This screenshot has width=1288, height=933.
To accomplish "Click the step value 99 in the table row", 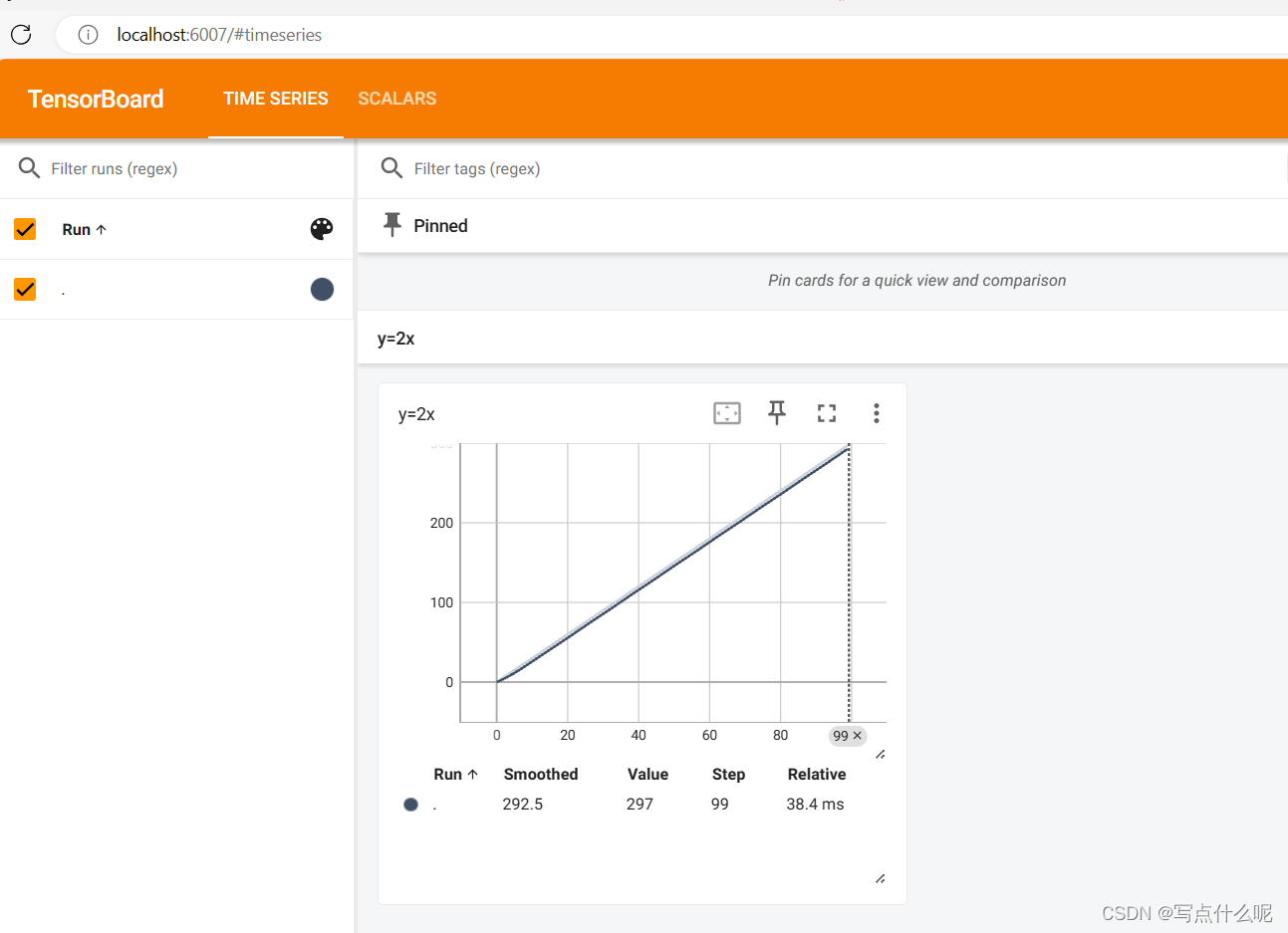I will [720, 804].
